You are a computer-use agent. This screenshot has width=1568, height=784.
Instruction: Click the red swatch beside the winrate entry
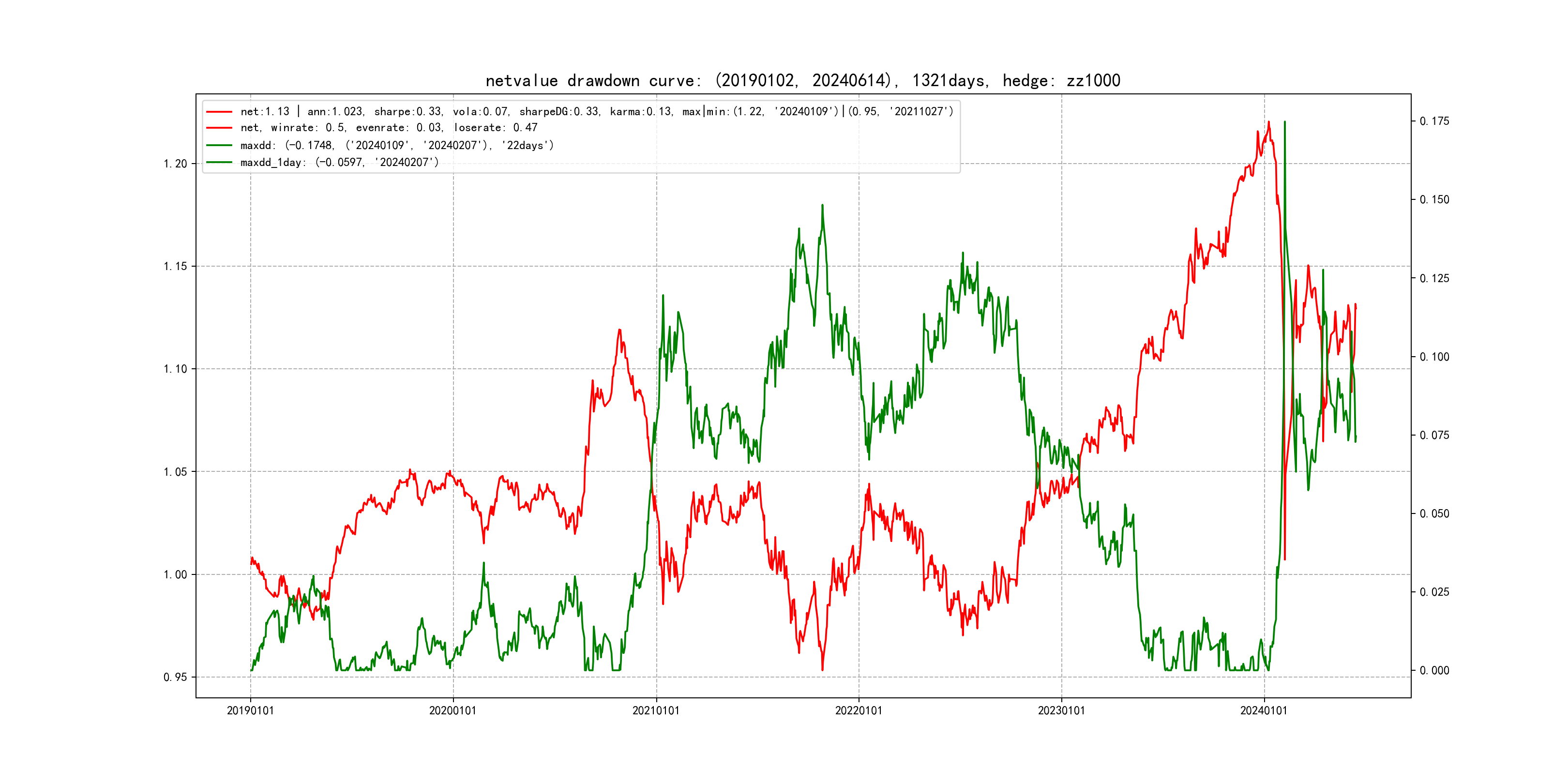(x=219, y=128)
